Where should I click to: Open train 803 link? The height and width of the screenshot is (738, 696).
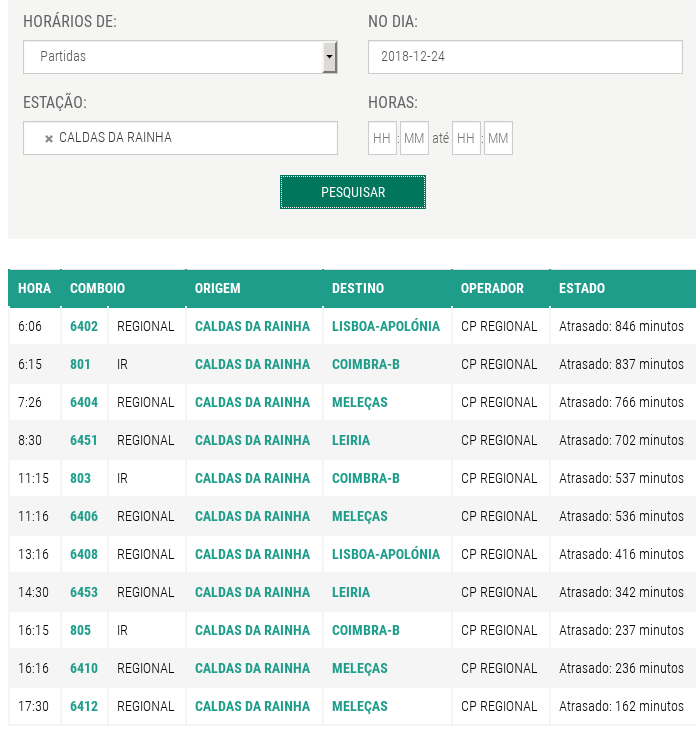80,478
